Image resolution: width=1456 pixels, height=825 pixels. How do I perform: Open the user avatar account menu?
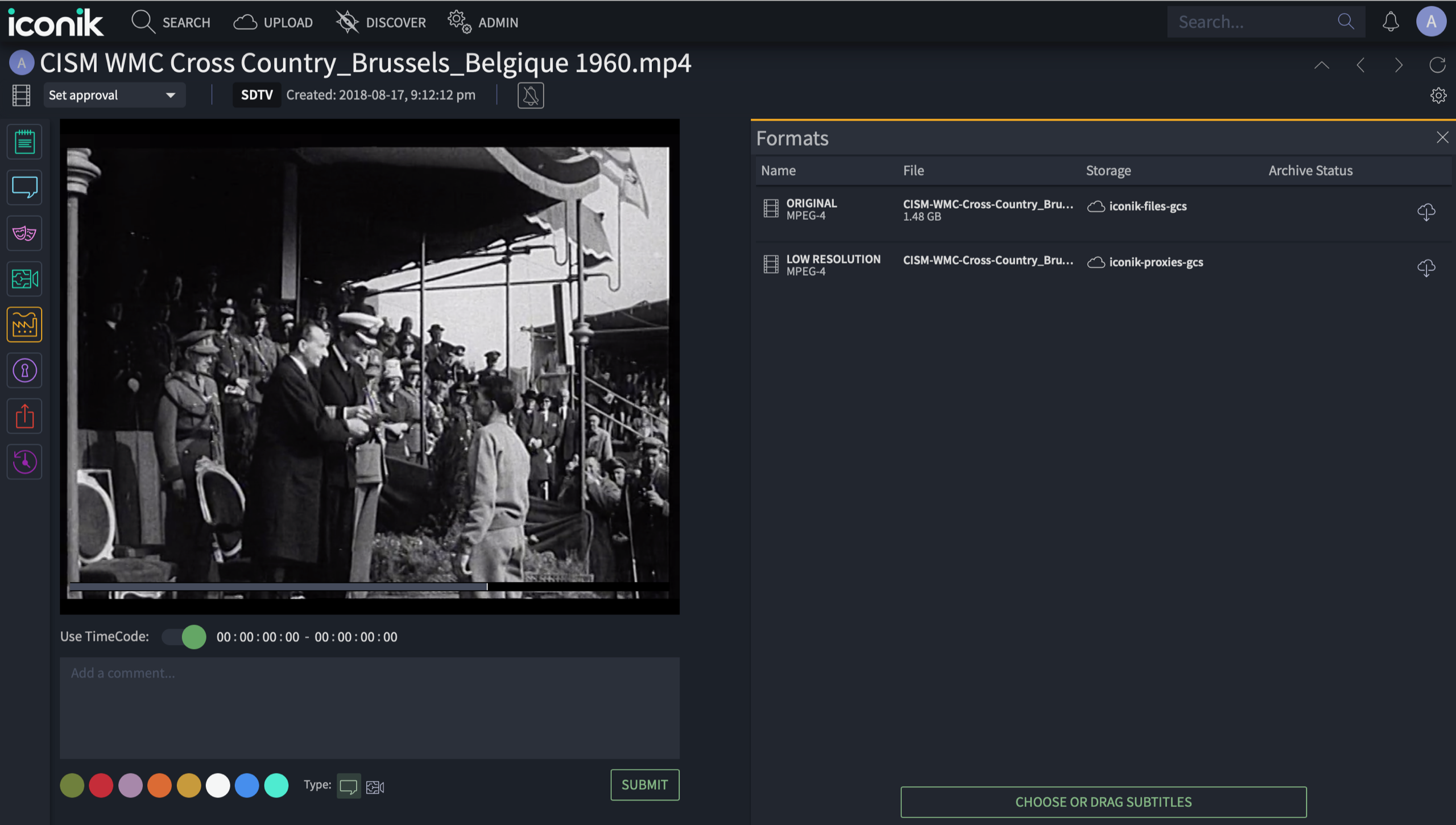1431,22
